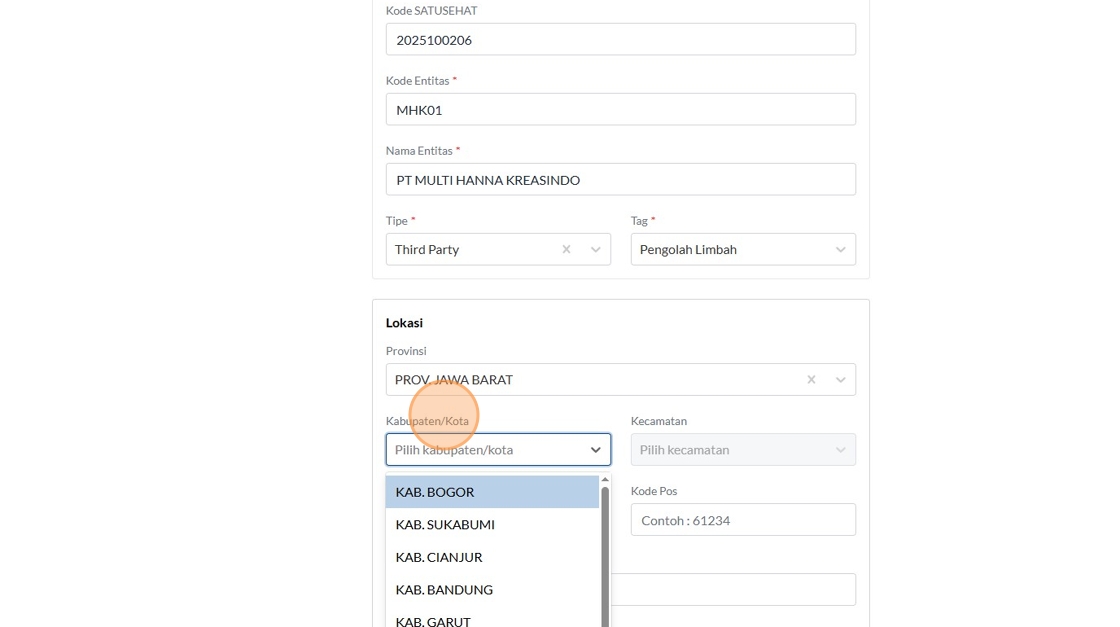Screen dimensions: 1120x627
Task: Select KAB. BOGOR from the list
Action: 492,492
